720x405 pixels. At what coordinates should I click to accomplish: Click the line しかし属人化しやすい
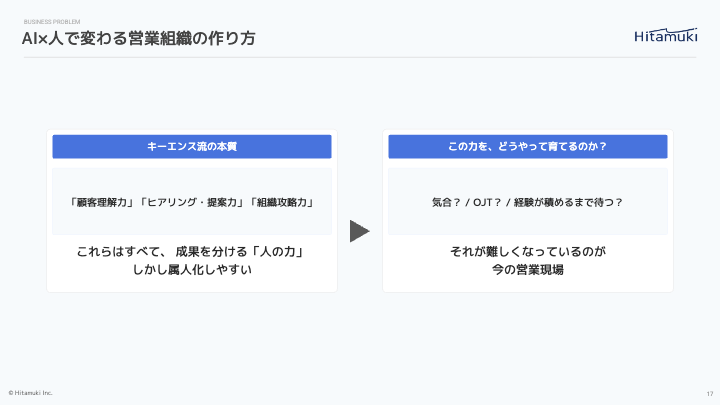(191, 269)
